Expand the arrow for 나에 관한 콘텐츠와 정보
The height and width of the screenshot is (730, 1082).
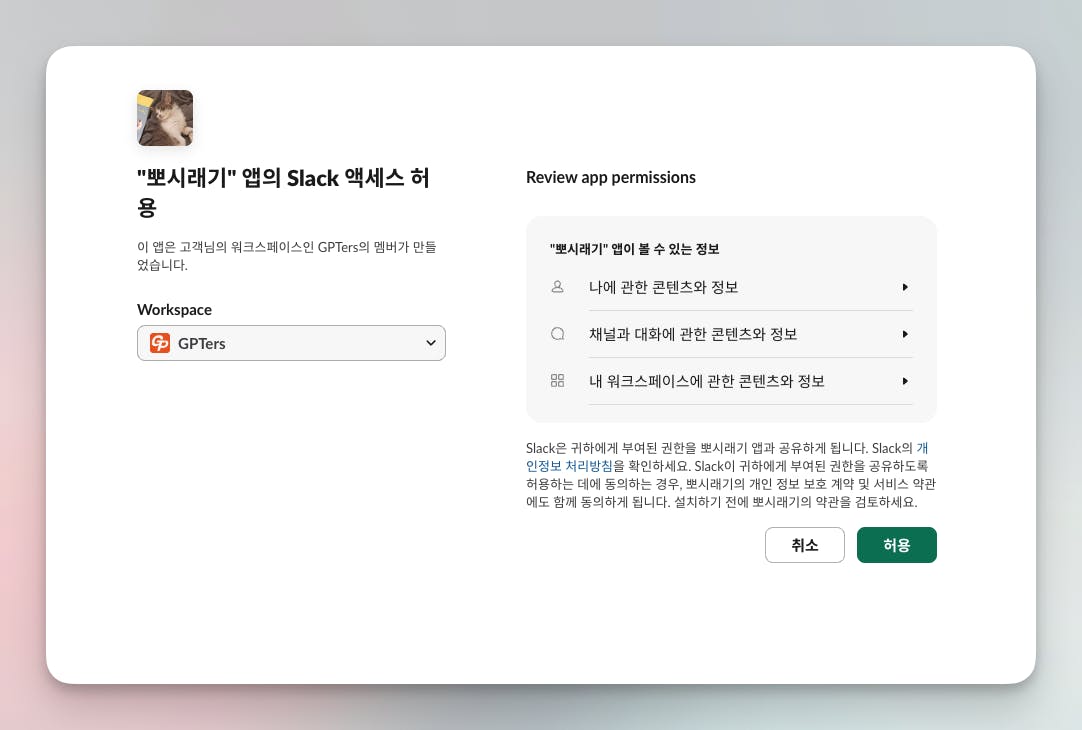click(x=905, y=287)
